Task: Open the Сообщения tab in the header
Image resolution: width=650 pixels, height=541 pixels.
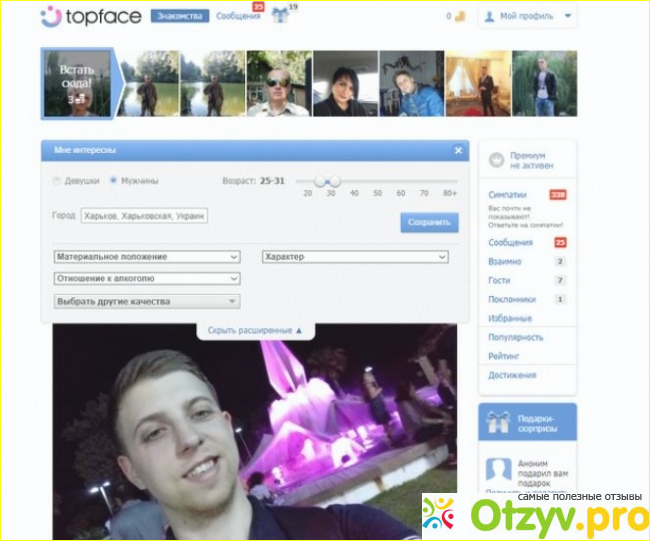Action: tap(236, 17)
